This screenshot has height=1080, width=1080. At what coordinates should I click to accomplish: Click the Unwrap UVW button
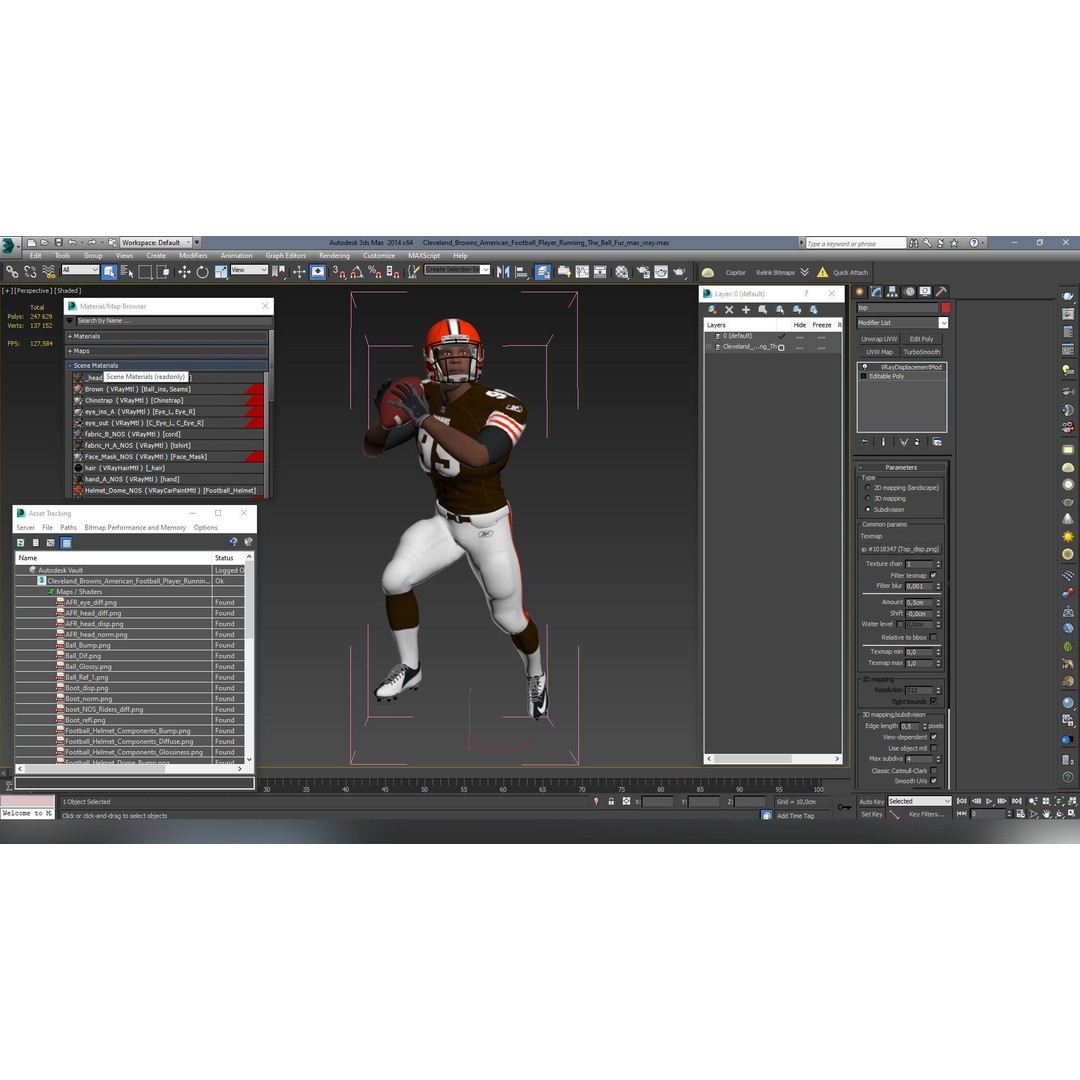point(879,339)
